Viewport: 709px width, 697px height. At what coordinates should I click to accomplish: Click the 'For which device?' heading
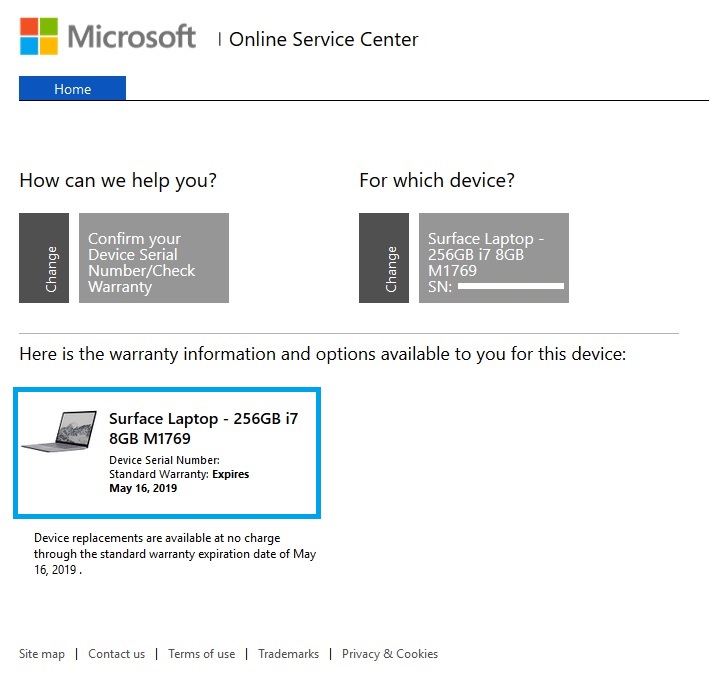437,180
